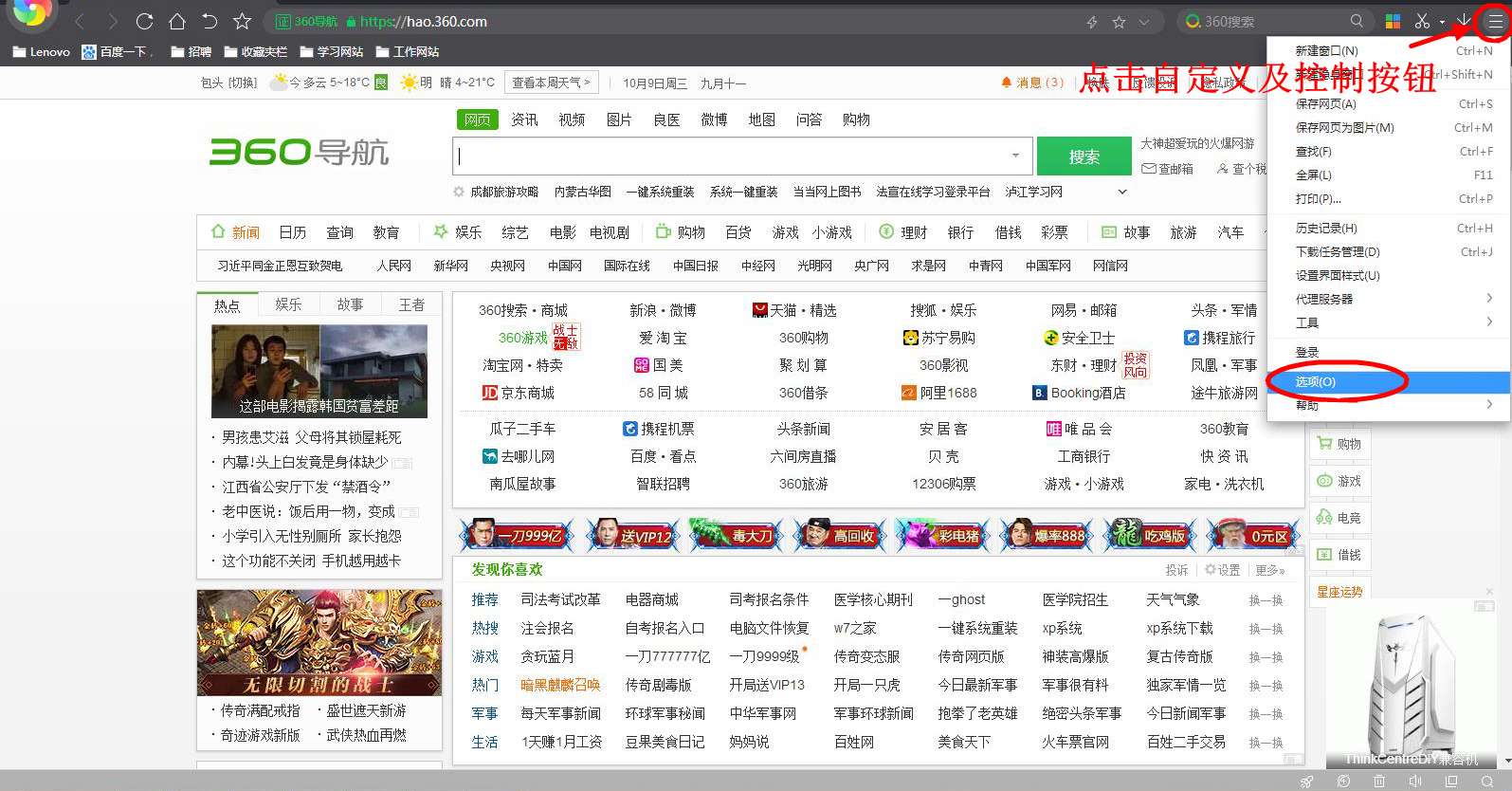Image resolution: width=1512 pixels, height=791 pixels.
Task: Expand the 帮助 submenu
Action: coord(1389,405)
